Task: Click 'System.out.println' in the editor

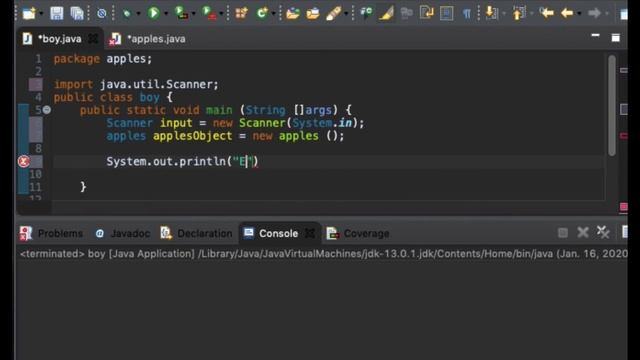Action: click(166, 162)
